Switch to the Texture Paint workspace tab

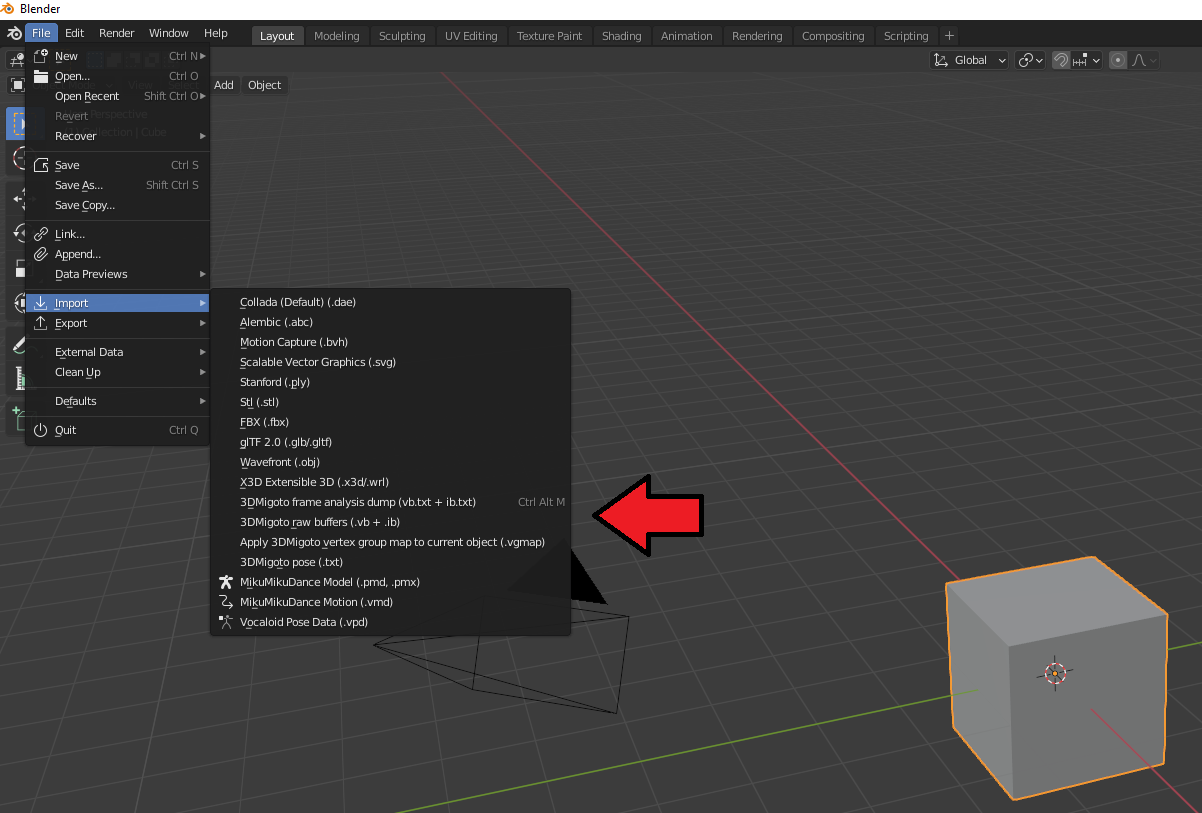549,36
